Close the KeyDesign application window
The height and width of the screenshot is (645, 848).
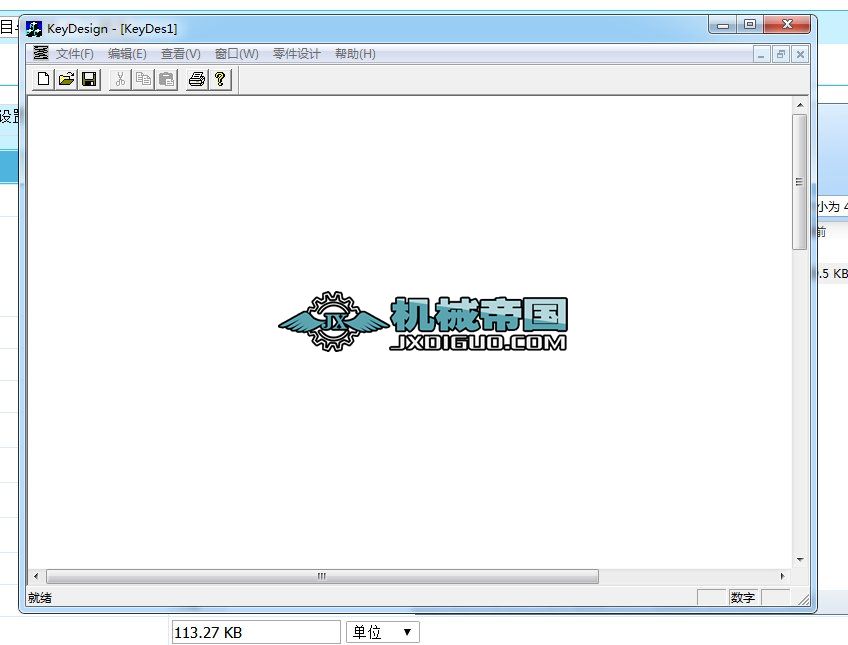coord(787,25)
